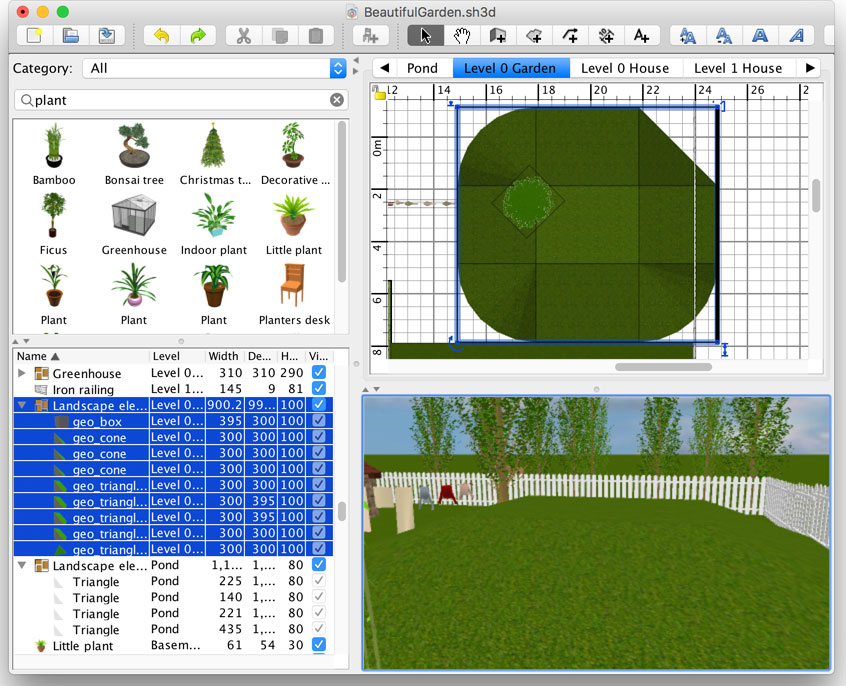Activate the Create walls tool
This screenshot has width=846, height=686.
498,36
